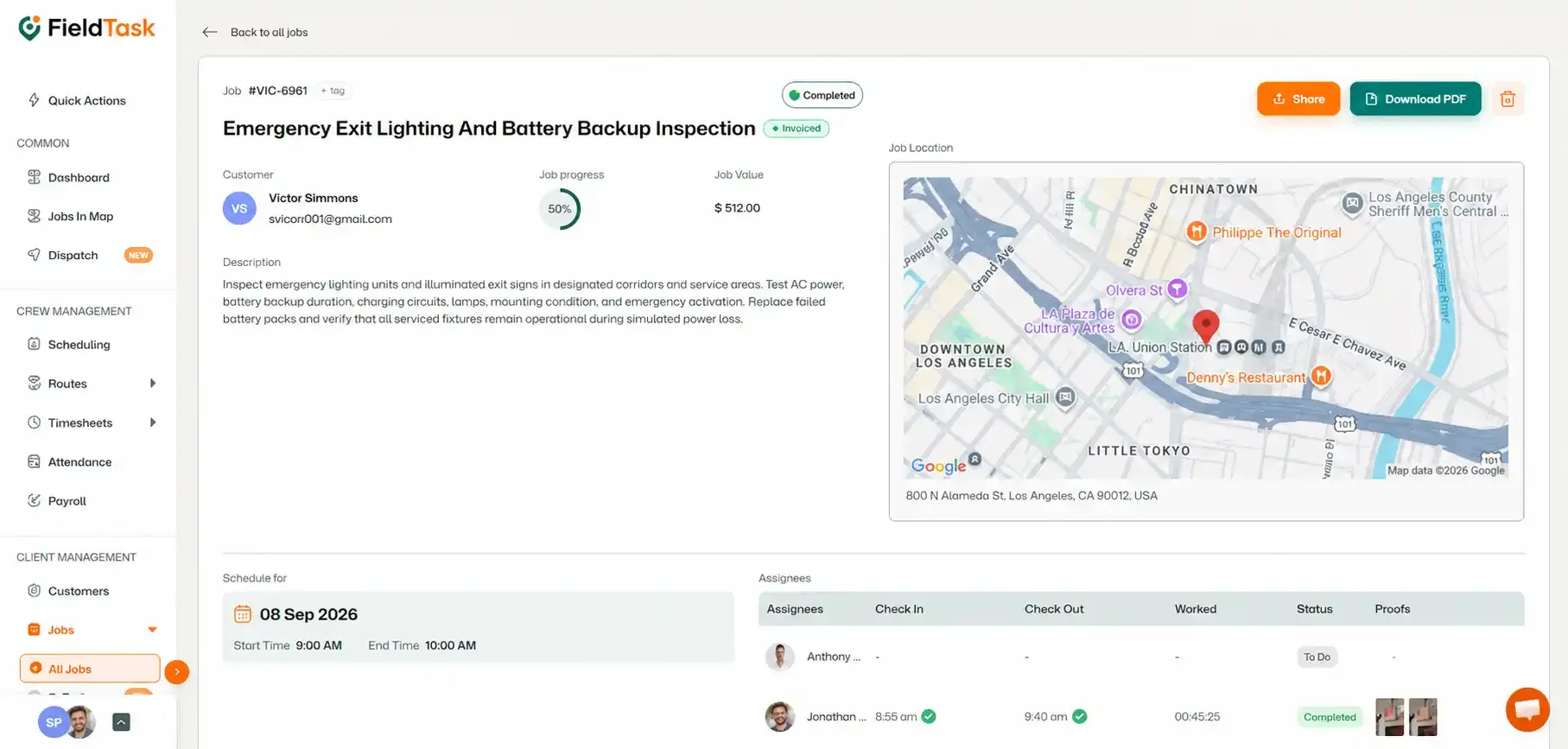
Task: Expand the Timesheets submenu arrow
Action: [x=153, y=422]
